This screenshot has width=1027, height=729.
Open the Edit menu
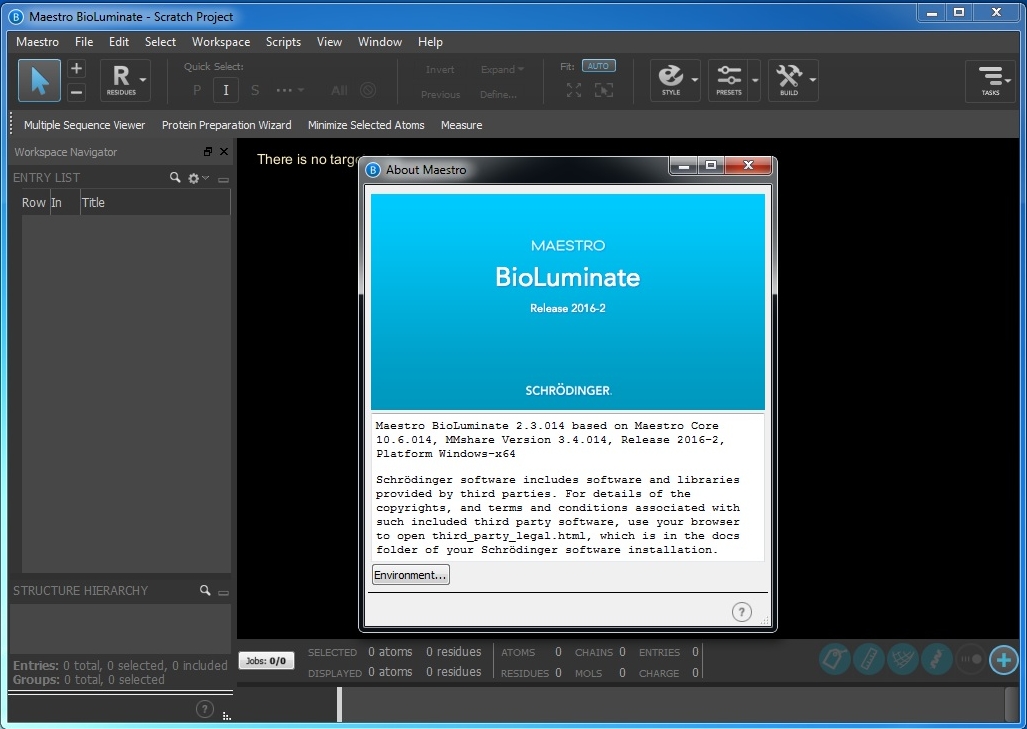coord(119,42)
